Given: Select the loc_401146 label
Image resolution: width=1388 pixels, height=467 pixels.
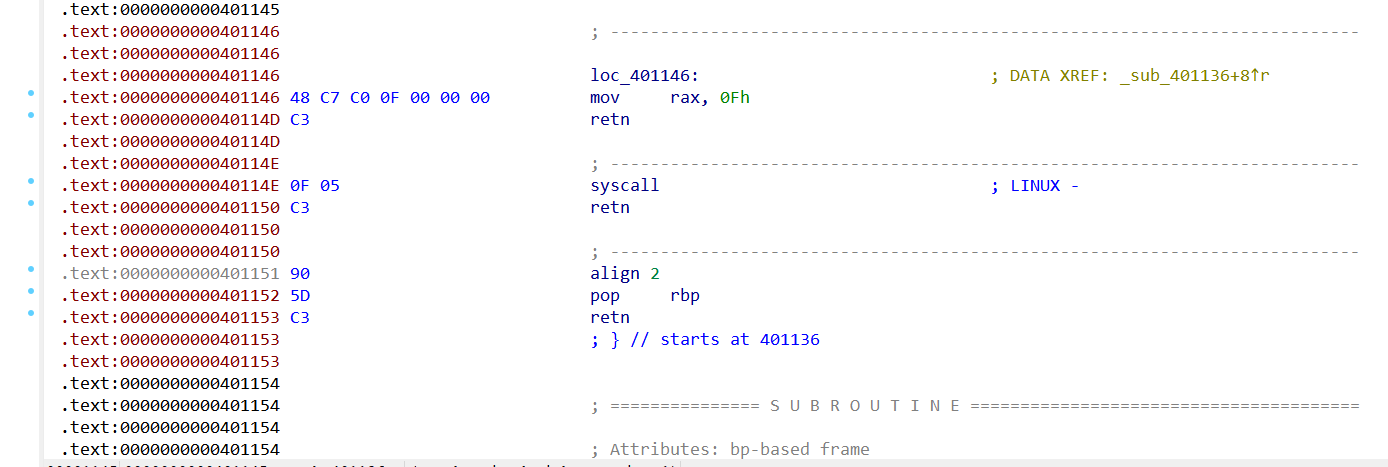Looking at the screenshot, I should coord(644,76).
